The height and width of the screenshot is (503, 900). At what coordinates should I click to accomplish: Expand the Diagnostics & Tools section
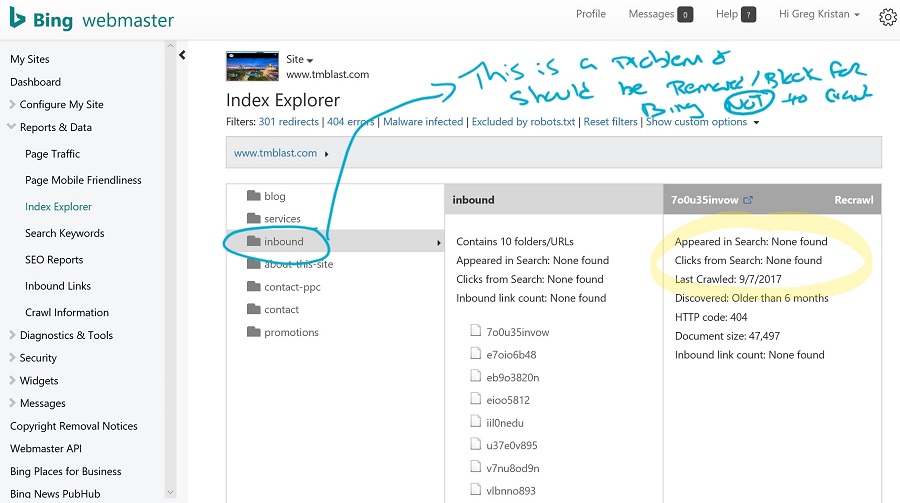[x=12, y=335]
